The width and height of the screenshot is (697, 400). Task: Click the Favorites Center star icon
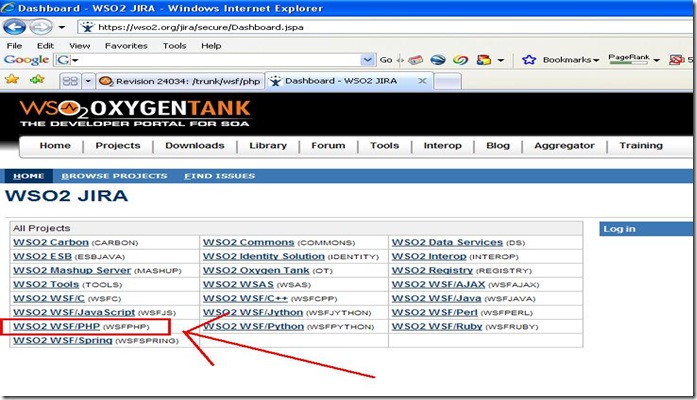click(x=12, y=79)
